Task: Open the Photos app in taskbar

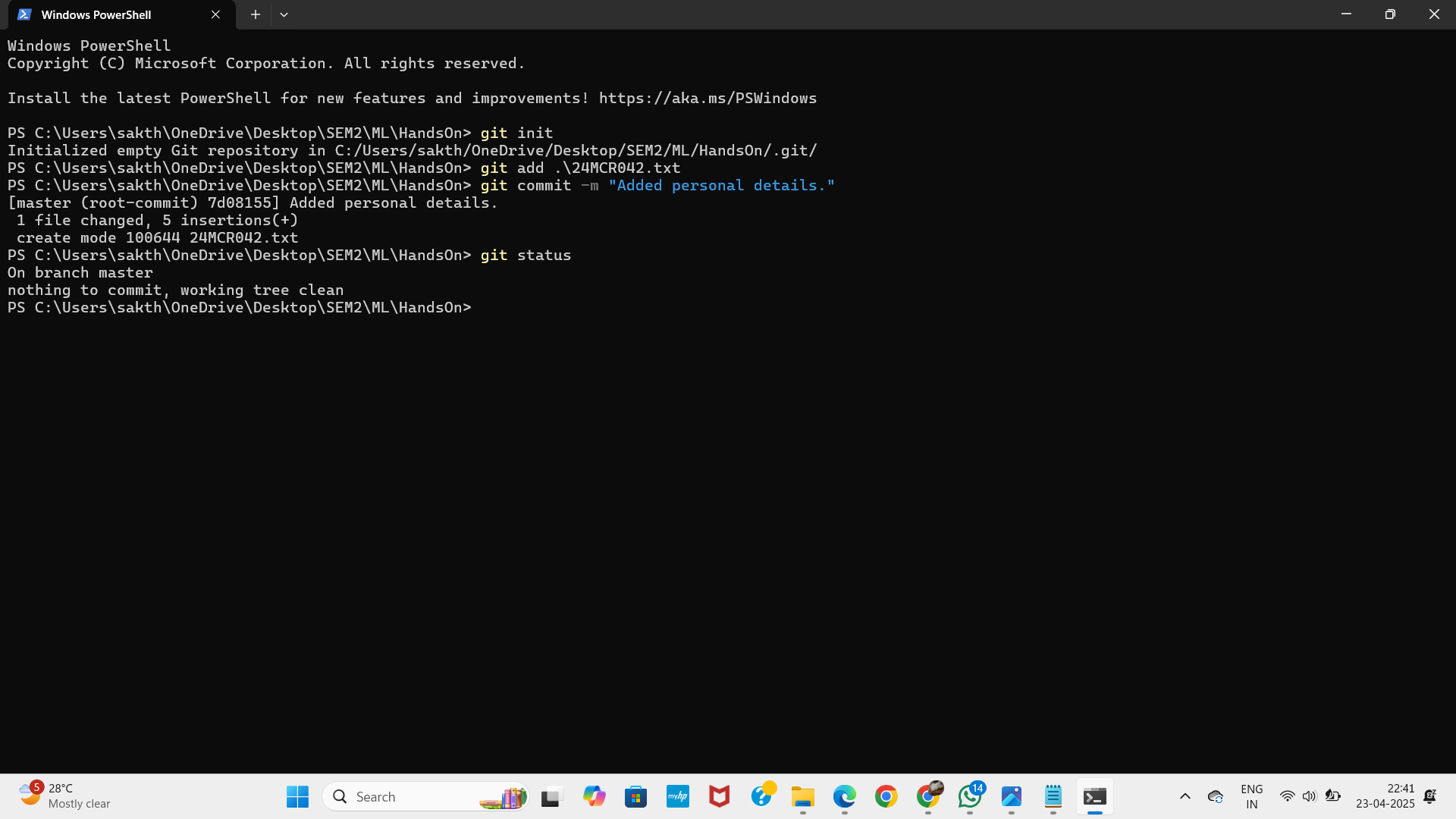Action: point(1012,796)
